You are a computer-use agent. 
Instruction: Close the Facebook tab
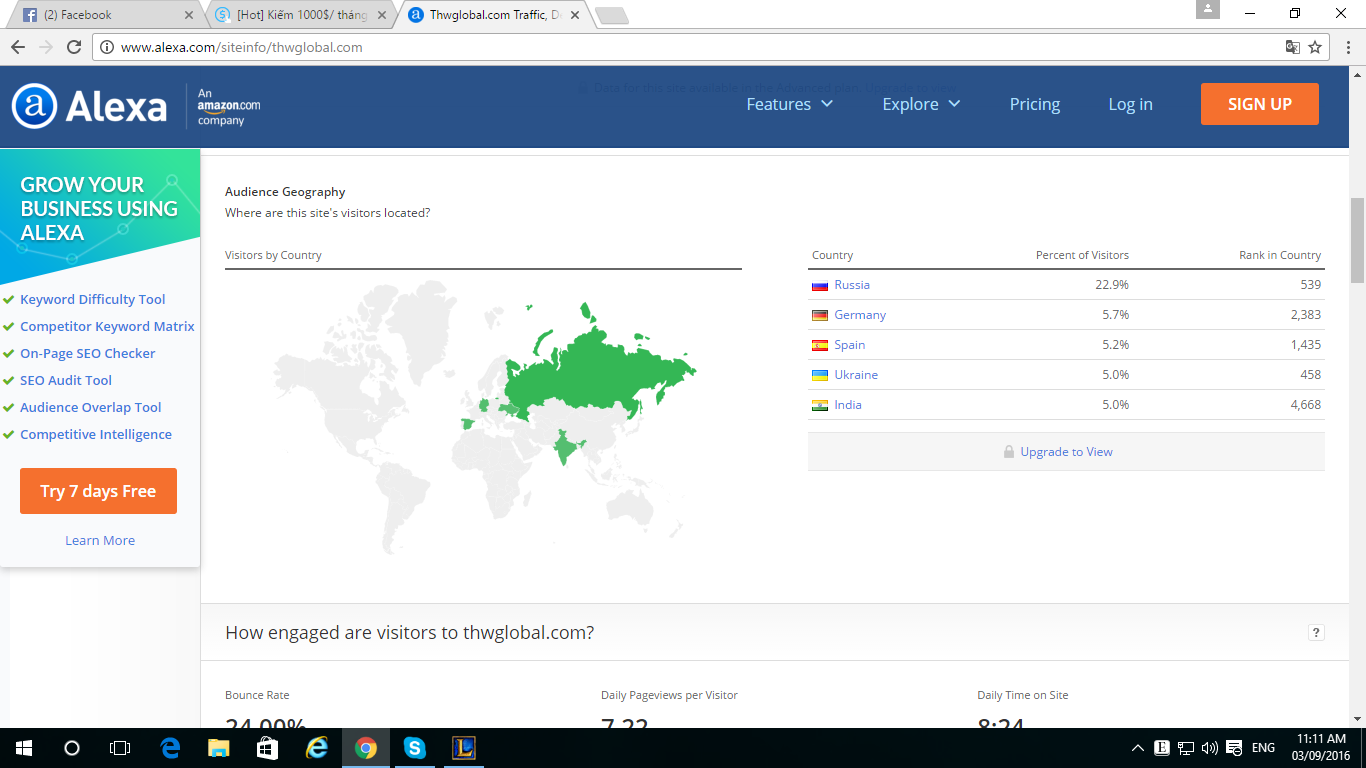(x=190, y=15)
